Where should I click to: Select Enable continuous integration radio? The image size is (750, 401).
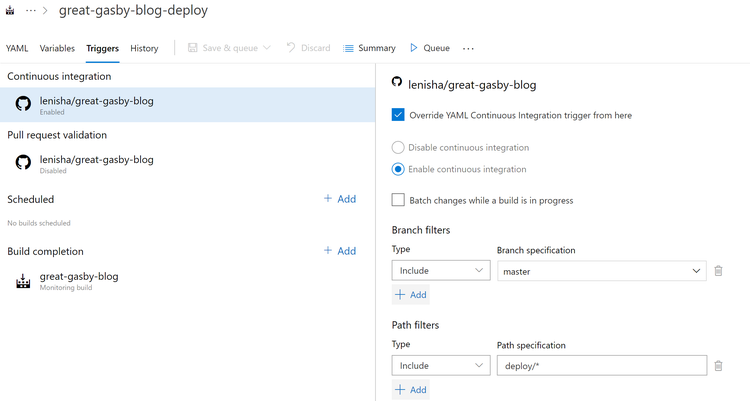coord(398,169)
